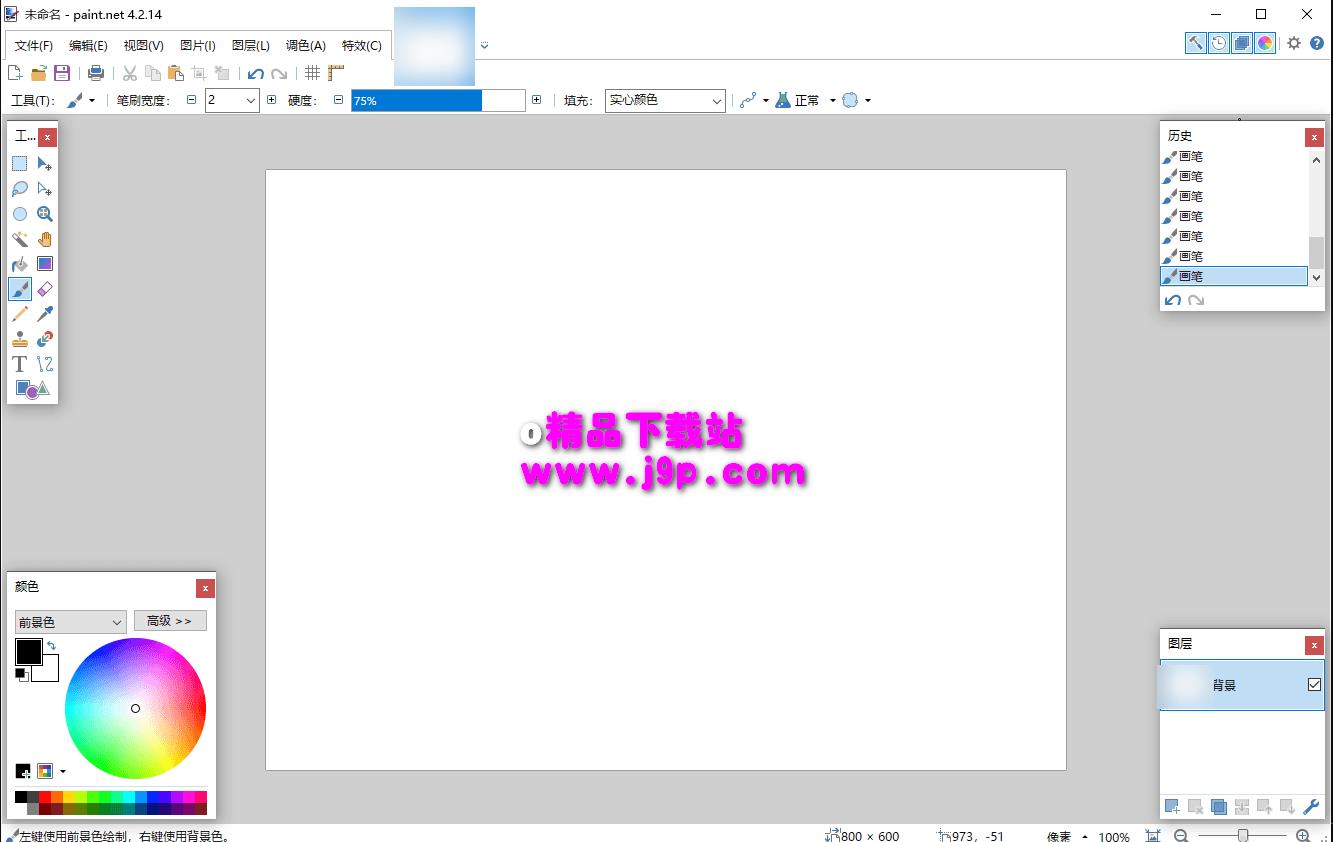Open the 文件(F) menu
The image size is (1333, 842).
coord(34,45)
